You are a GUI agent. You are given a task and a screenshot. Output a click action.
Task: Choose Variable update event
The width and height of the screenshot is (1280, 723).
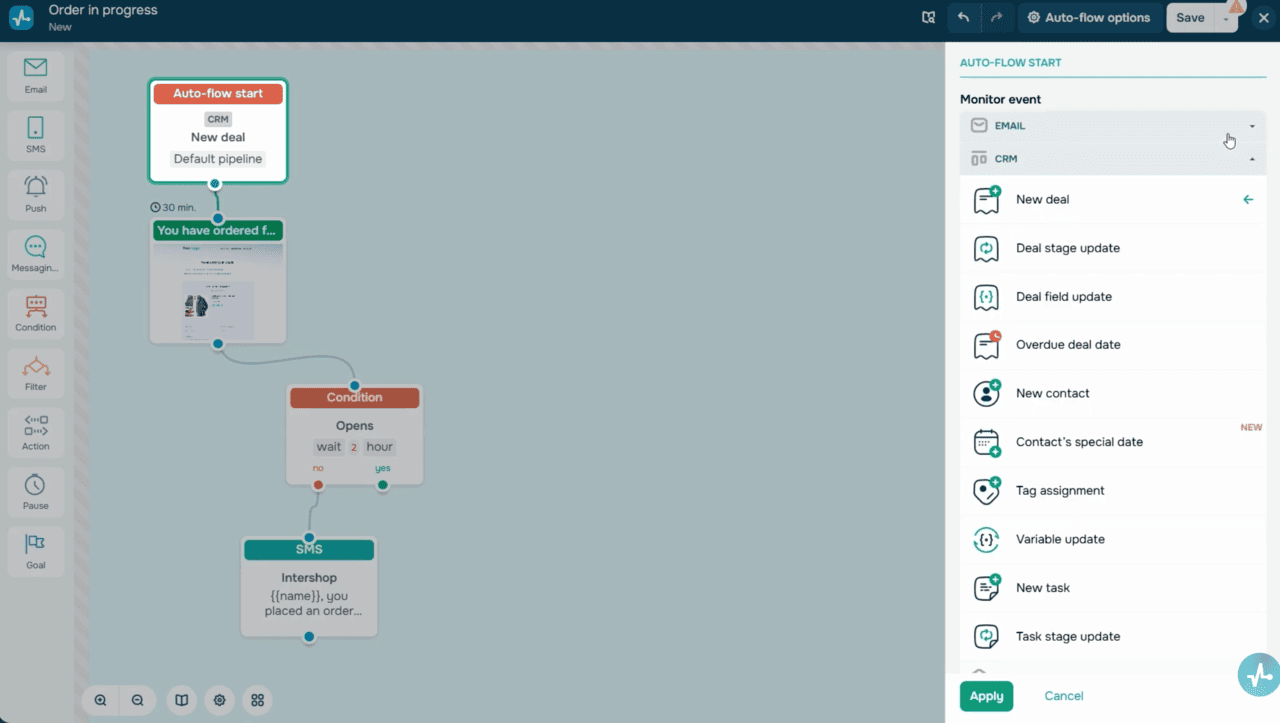(x=1113, y=539)
